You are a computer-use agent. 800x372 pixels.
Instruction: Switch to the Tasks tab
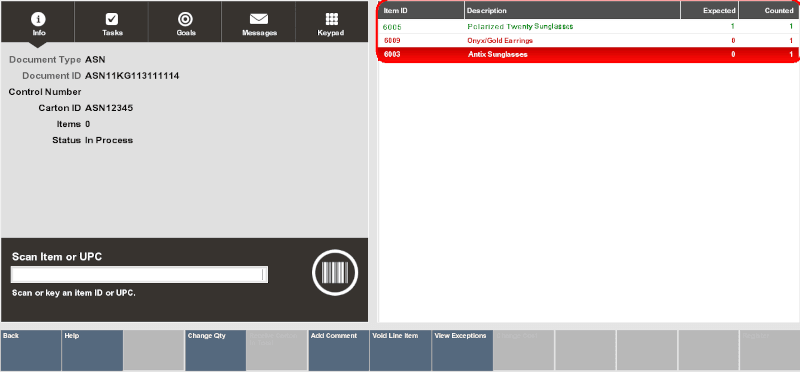pyautogui.click(x=111, y=22)
